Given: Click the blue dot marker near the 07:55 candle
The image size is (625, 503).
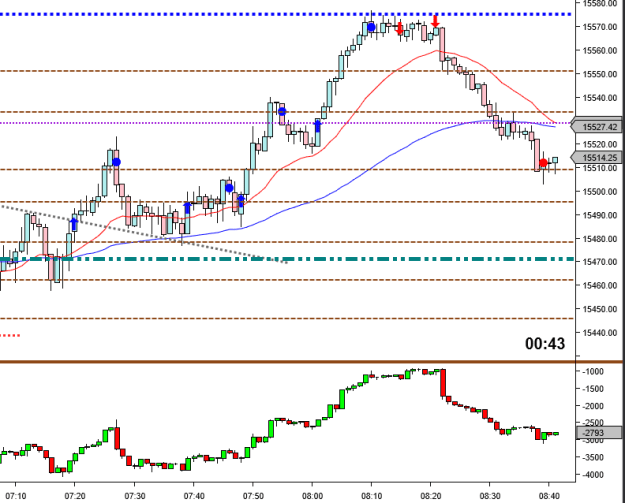Looking at the screenshot, I should point(282,111).
